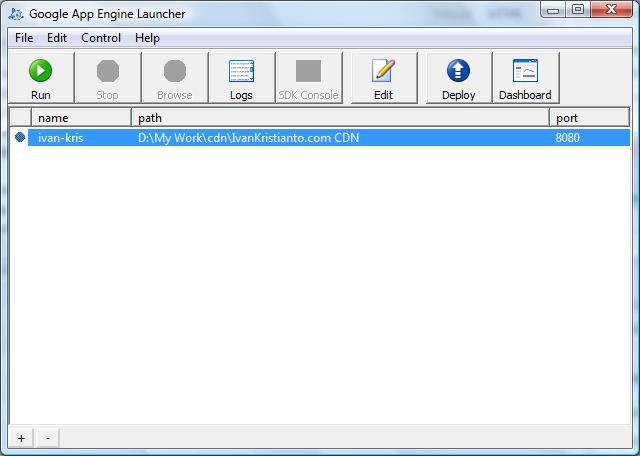The width and height of the screenshot is (640, 456).
Task: Open the Edit pencil tool
Action: coord(384,78)
